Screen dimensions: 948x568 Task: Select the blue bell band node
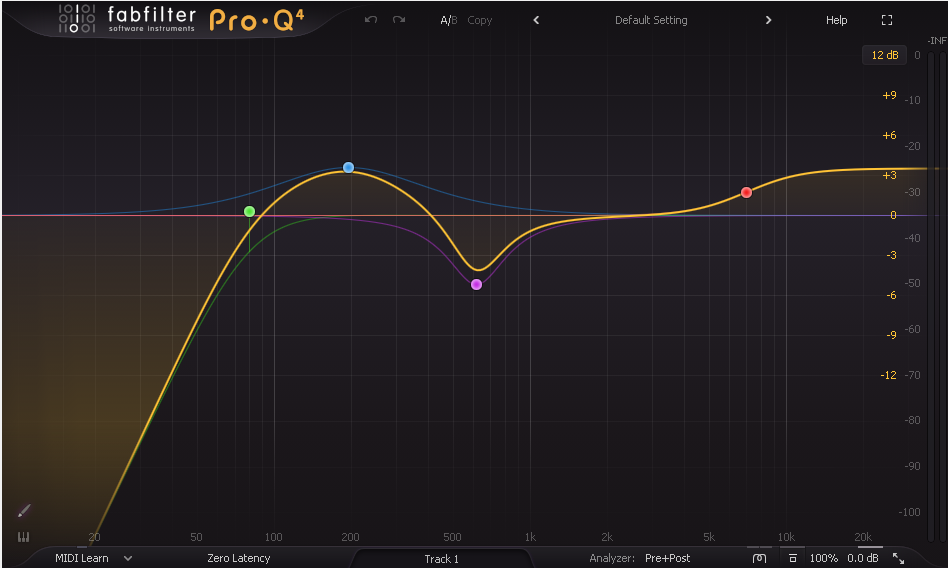click(348, 168)
